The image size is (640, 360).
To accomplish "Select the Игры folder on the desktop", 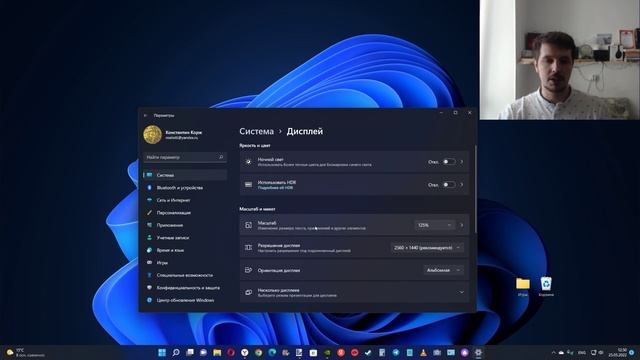I will coord(523,286).
